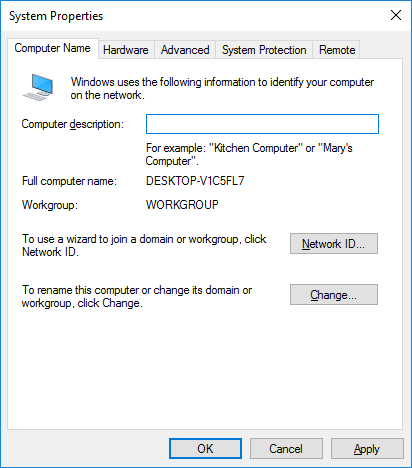Click the Change... button
Viewport: 412px width, 468px height.
(x=334, y=295)
